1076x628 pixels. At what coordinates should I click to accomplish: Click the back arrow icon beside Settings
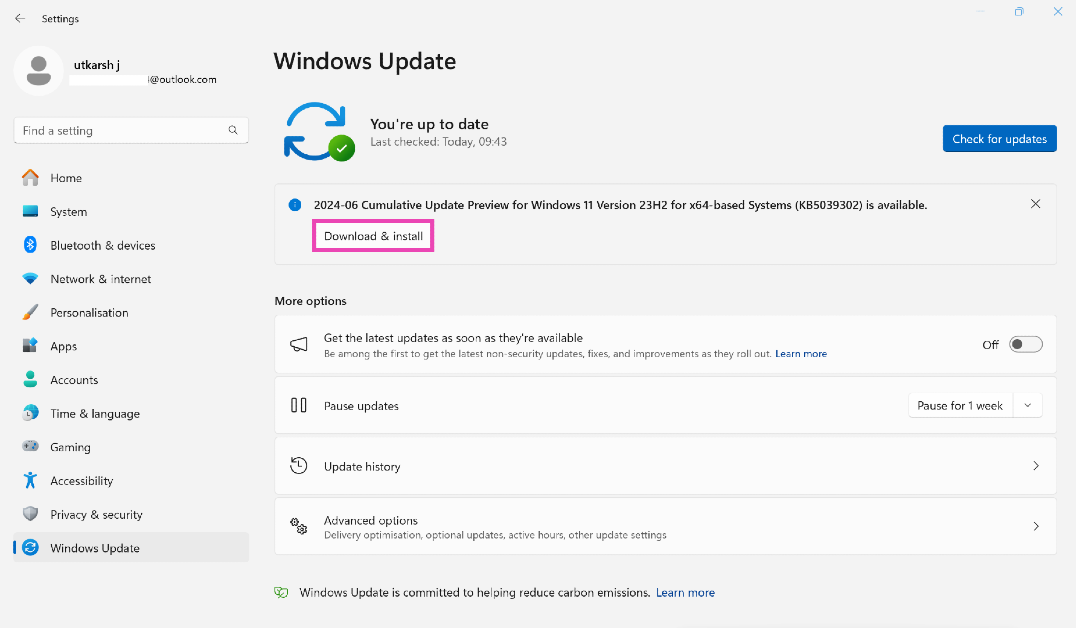(x=20, y=19)
